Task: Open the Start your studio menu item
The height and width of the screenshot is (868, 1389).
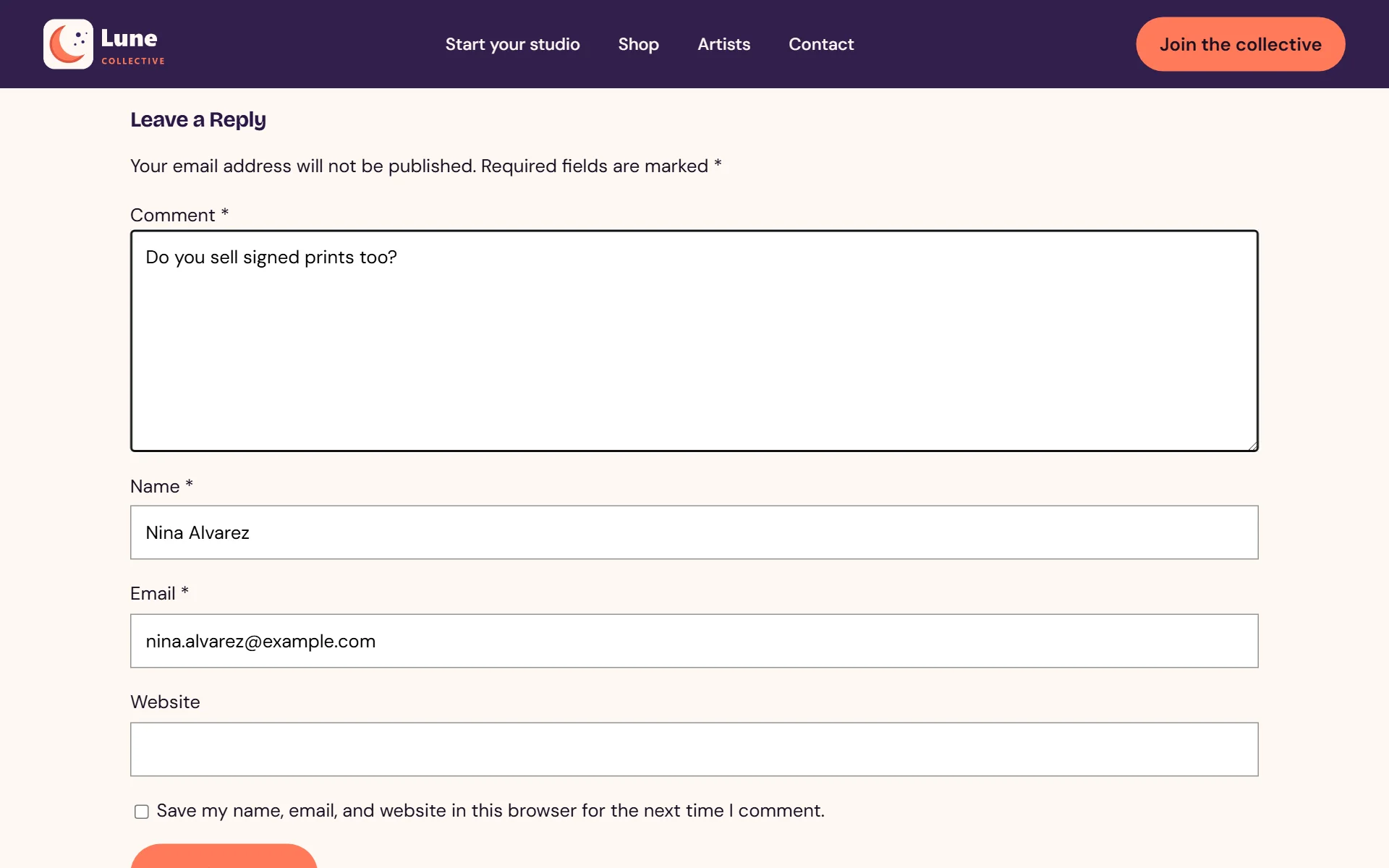Action: pyautogui.click(x=512, y=44)
